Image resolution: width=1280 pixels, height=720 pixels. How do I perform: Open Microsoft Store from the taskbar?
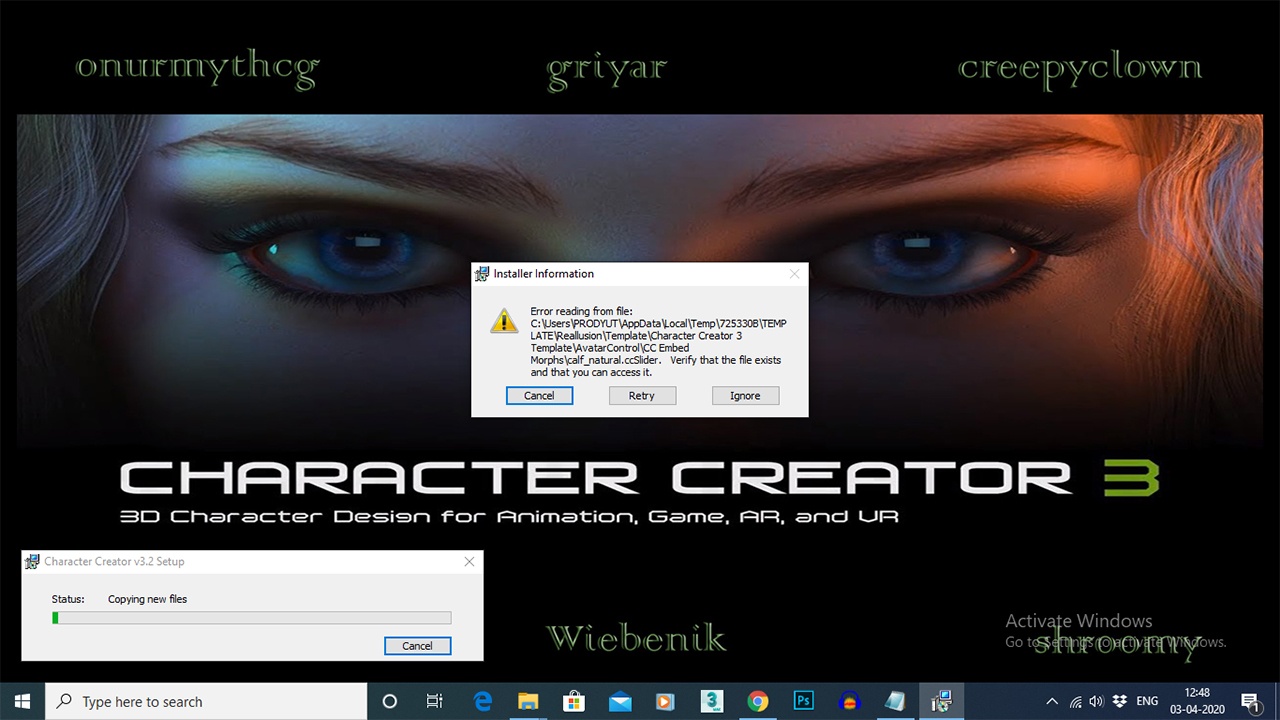(x=574, y=701)
